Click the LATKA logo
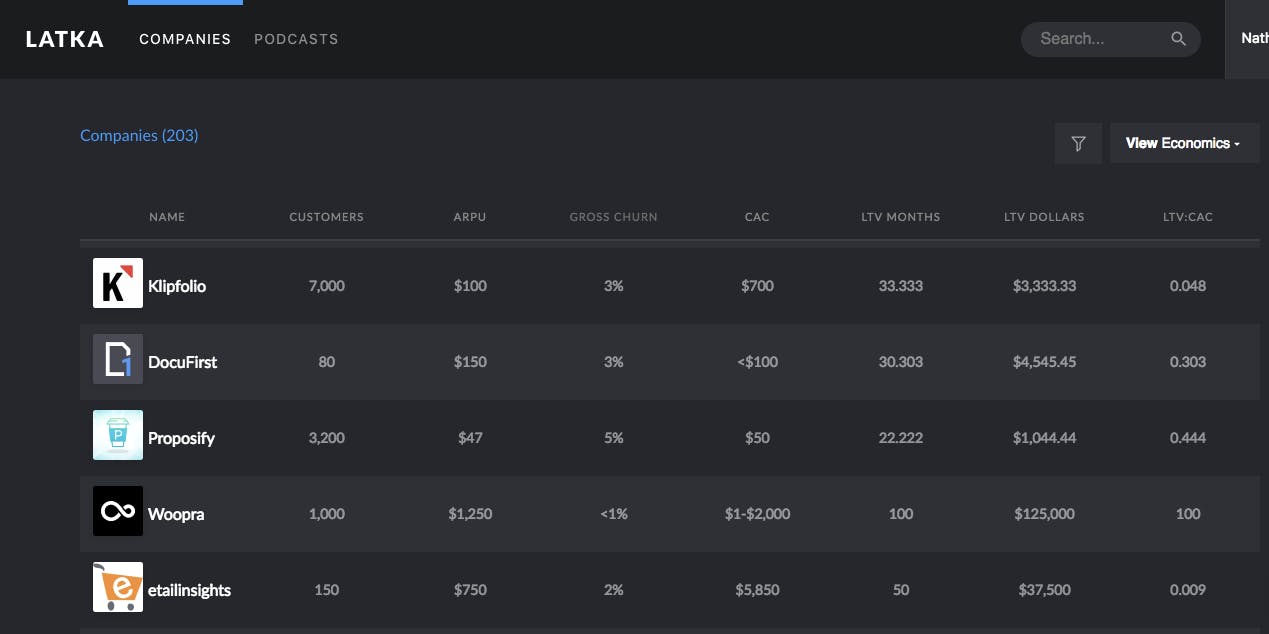Image resolution: width=1269 pixels, height=634 pixels. (x=64, y=39)
